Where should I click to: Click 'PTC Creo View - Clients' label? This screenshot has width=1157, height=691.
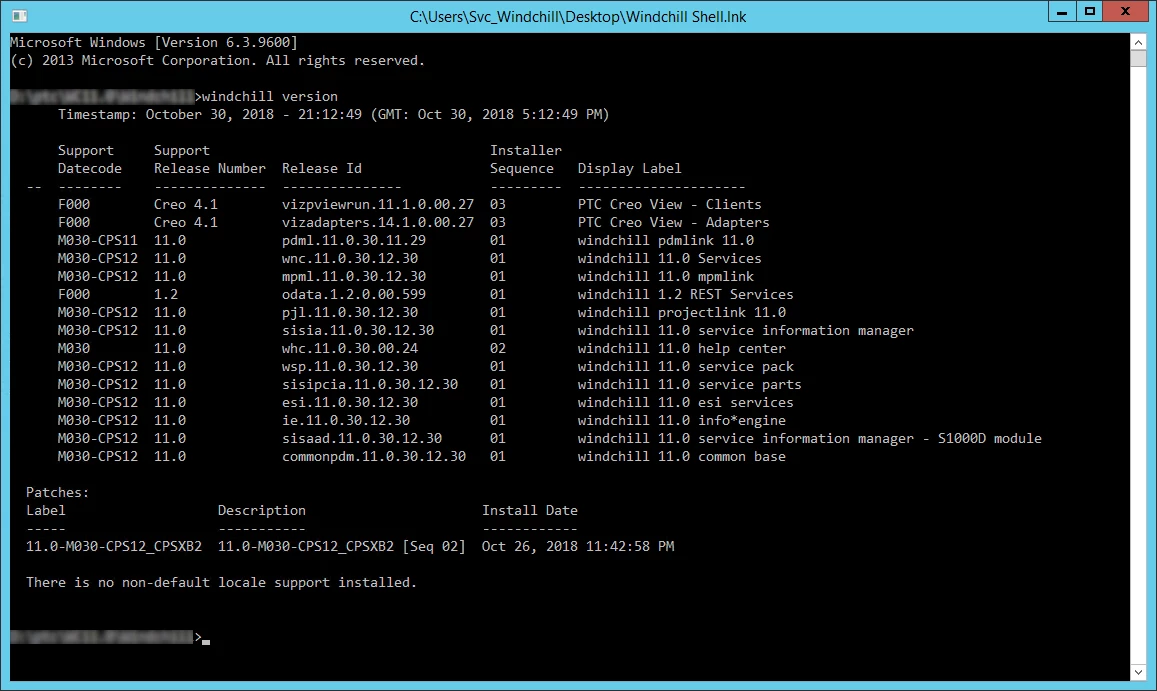669,204
